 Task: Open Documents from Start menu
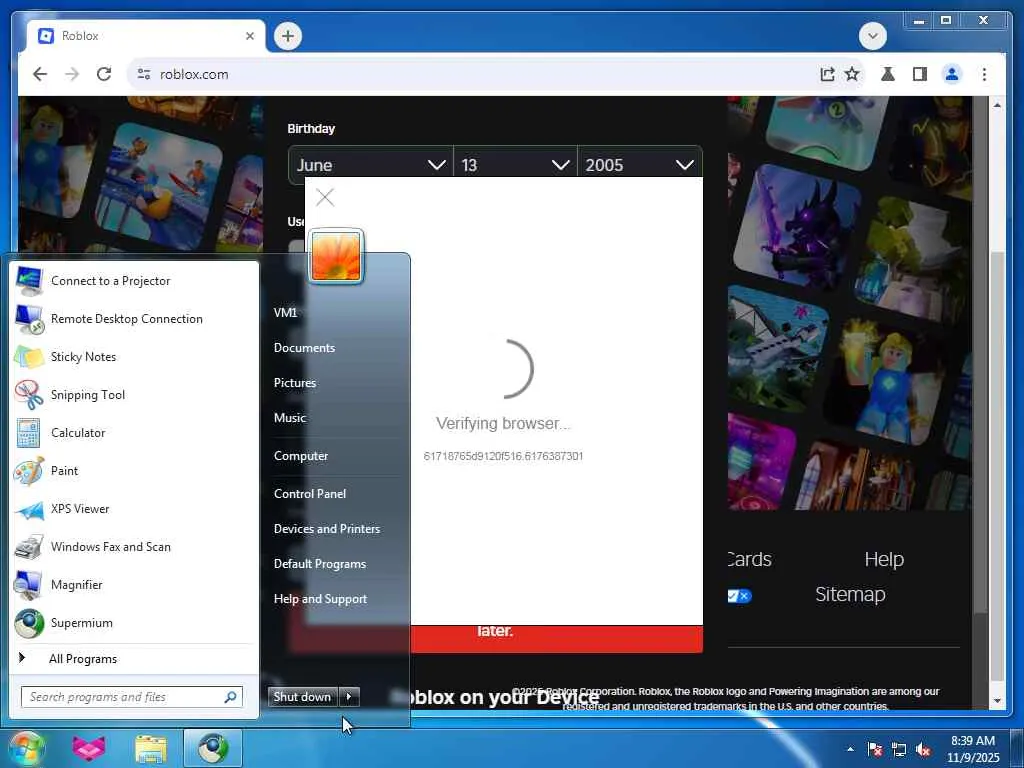tap(304, 347)
